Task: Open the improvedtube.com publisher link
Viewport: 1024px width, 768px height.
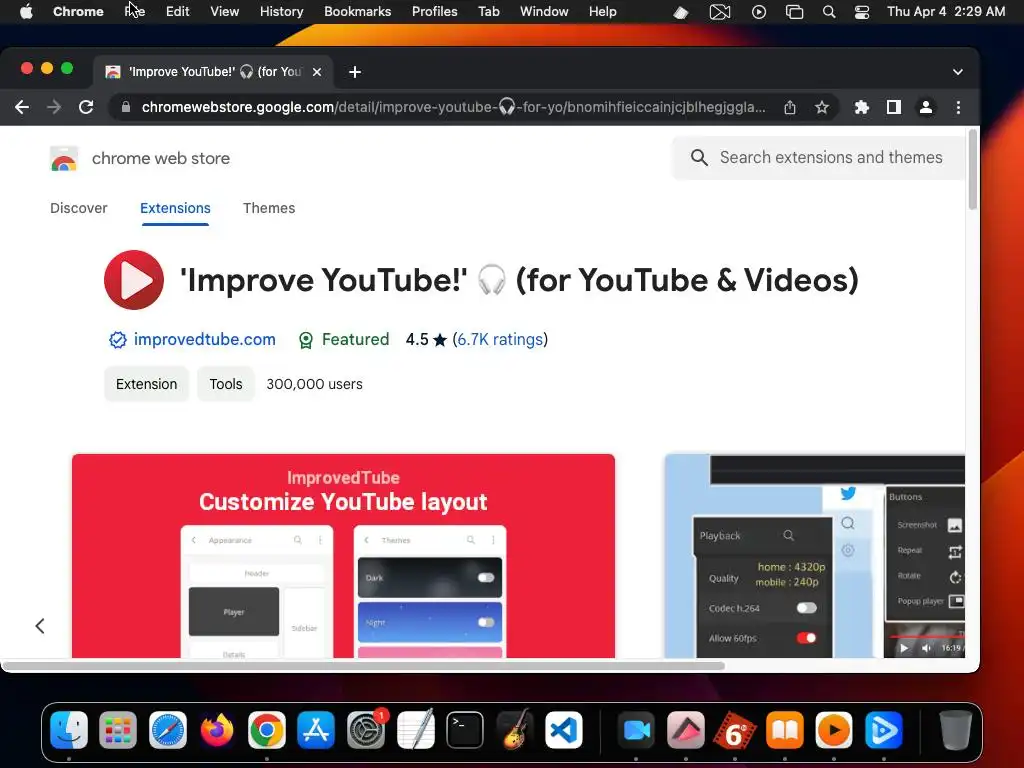Action: point(204,340)
